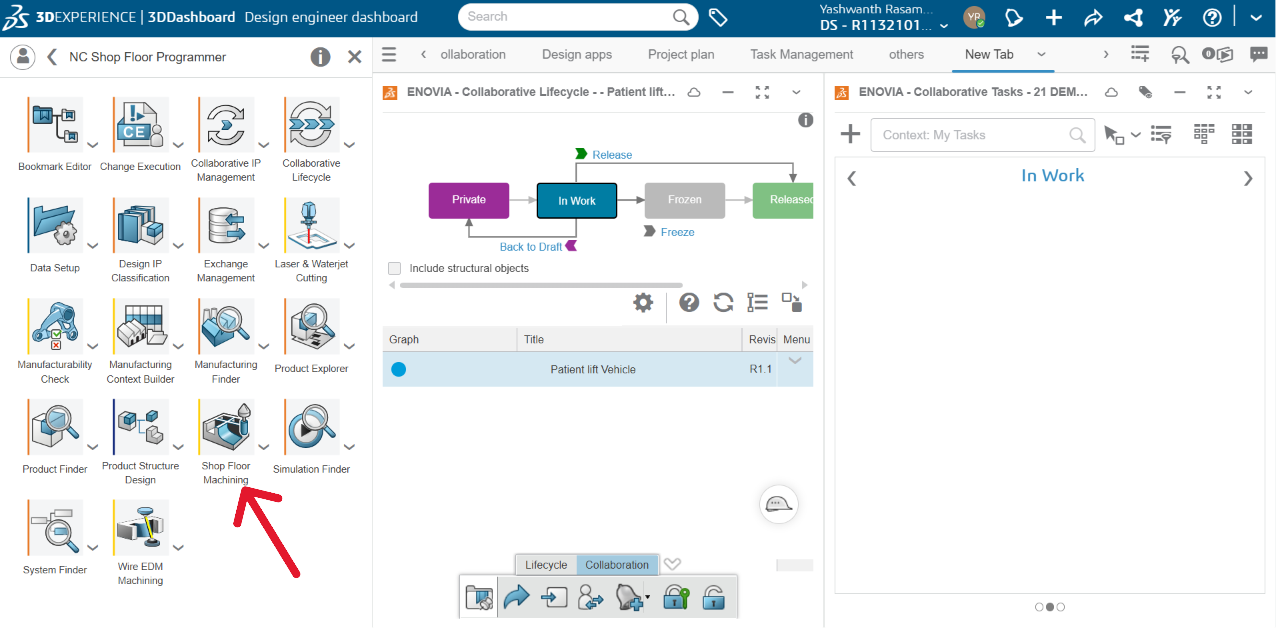
Task: Open selection mode dropdown in Tasks
Action: (1136, 135)
